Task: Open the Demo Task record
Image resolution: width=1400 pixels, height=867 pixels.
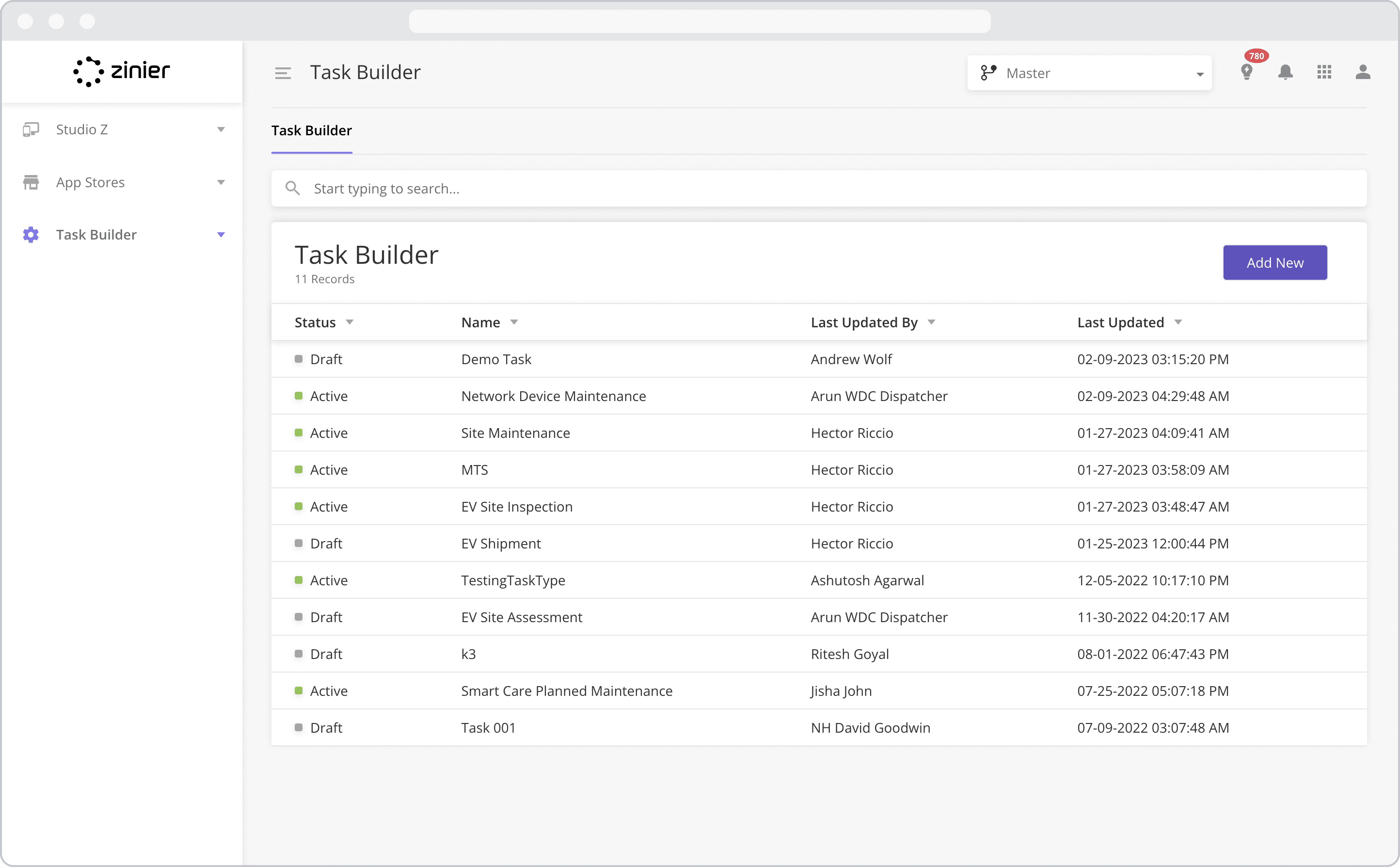Action: (496, 359)
